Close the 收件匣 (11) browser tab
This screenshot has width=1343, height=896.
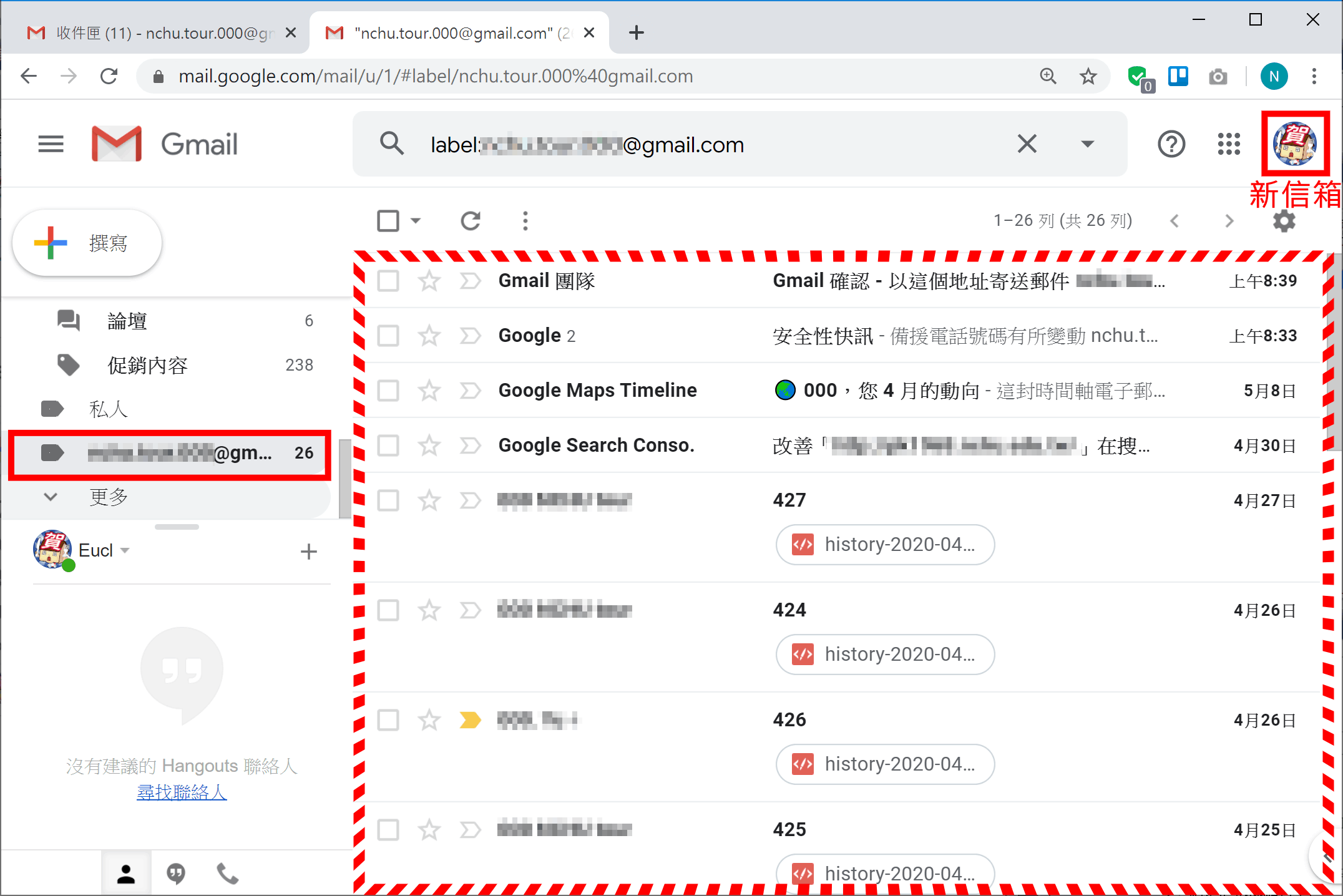(290, 33)
